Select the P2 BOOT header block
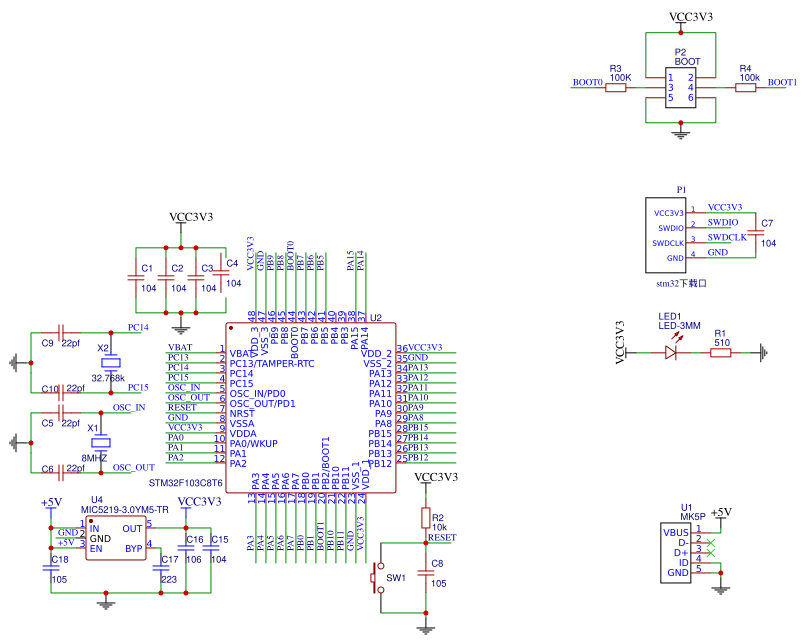This screenshot has width=808, height=644. tap(680, 88)
